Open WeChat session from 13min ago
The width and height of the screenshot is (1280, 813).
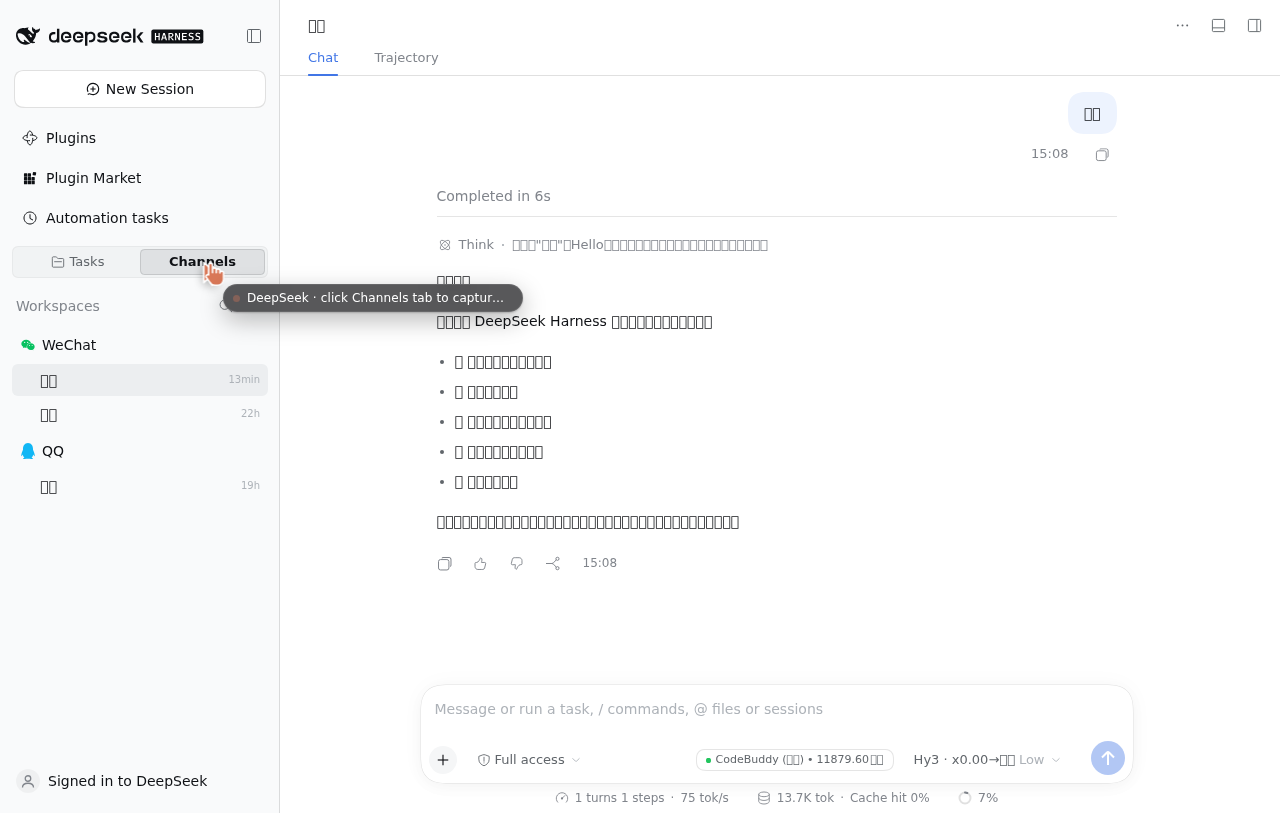point(140,380)
